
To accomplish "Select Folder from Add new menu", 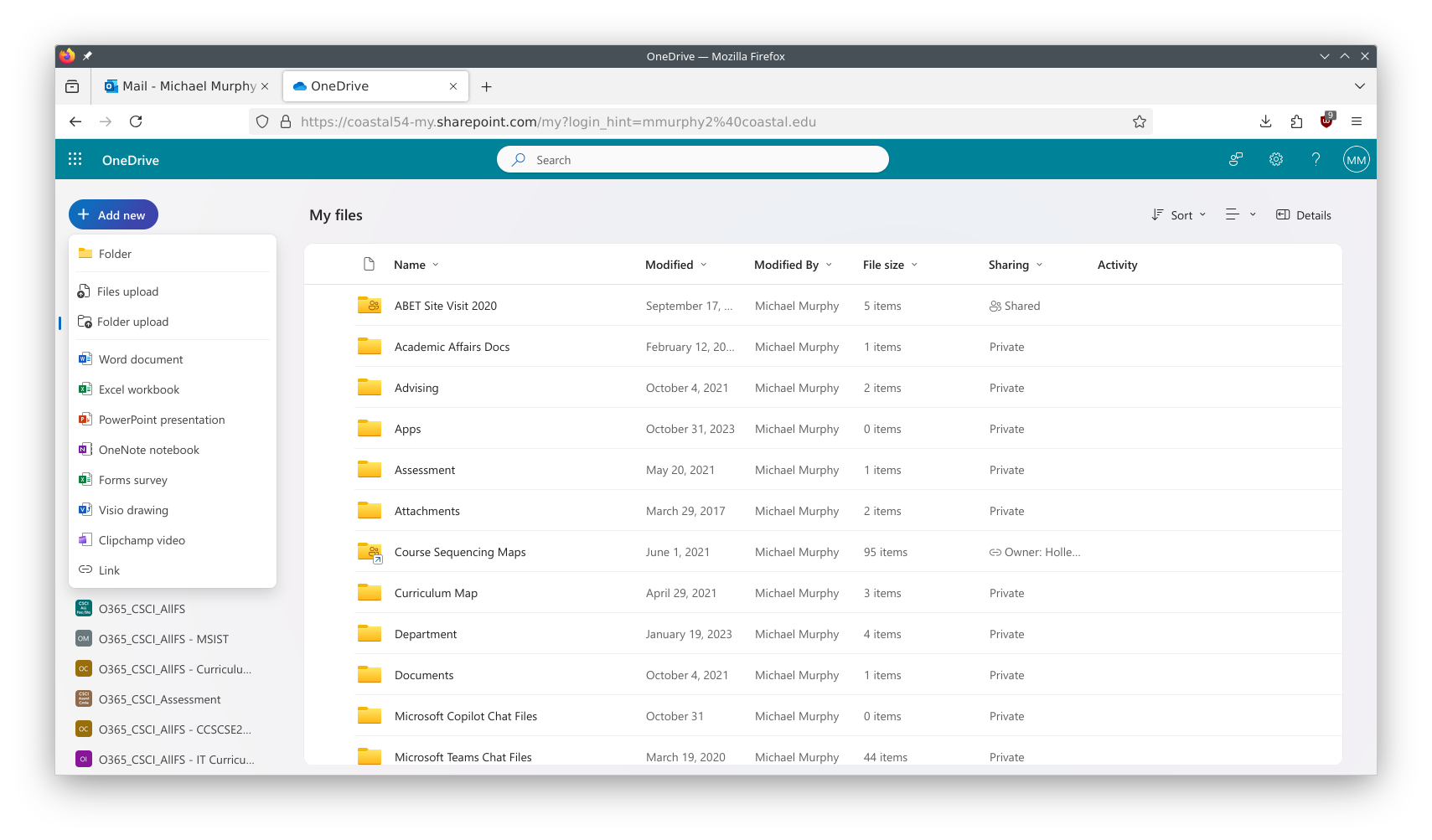I will pyautogui.click(x=173, y=253).
